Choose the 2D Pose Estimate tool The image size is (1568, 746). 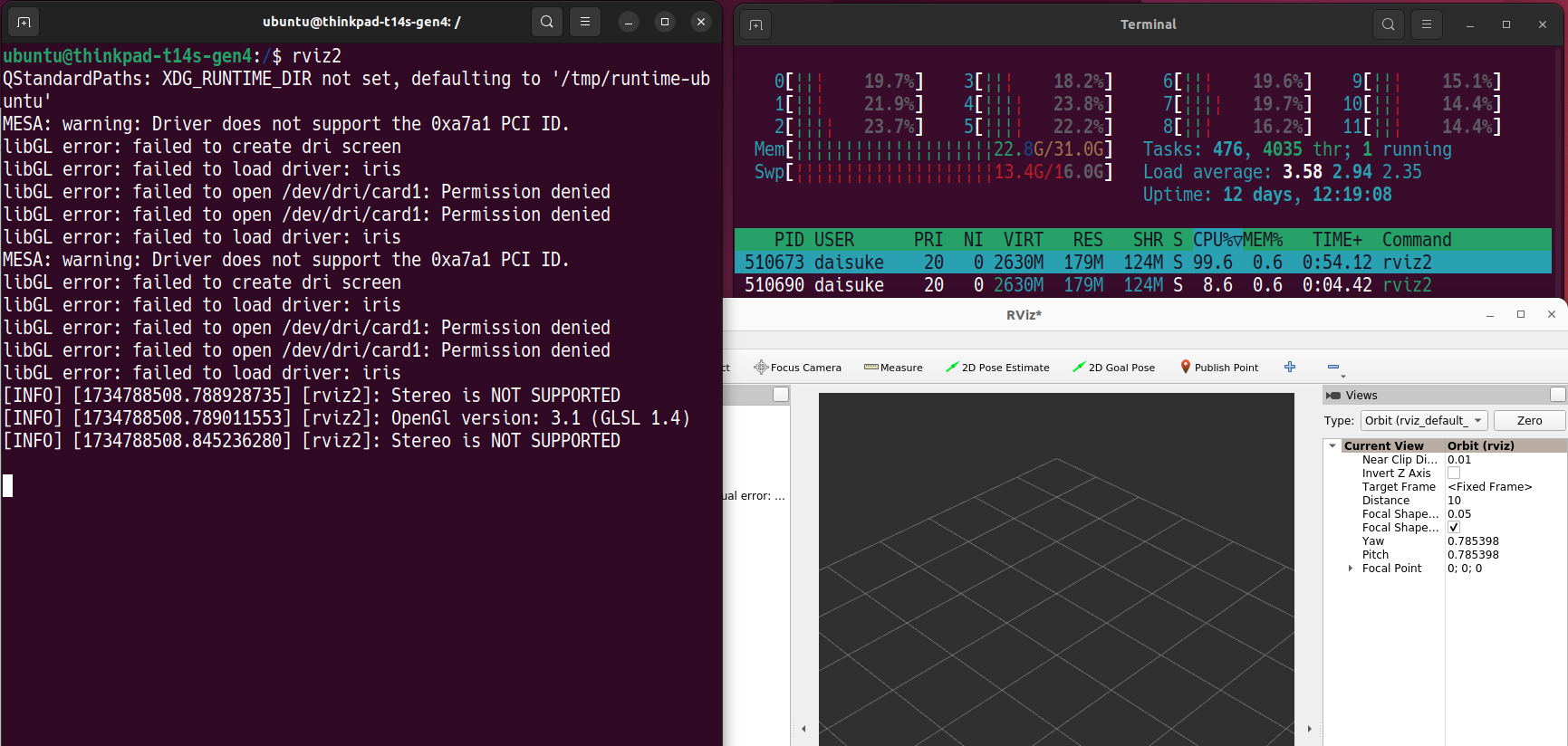point(997,368)
